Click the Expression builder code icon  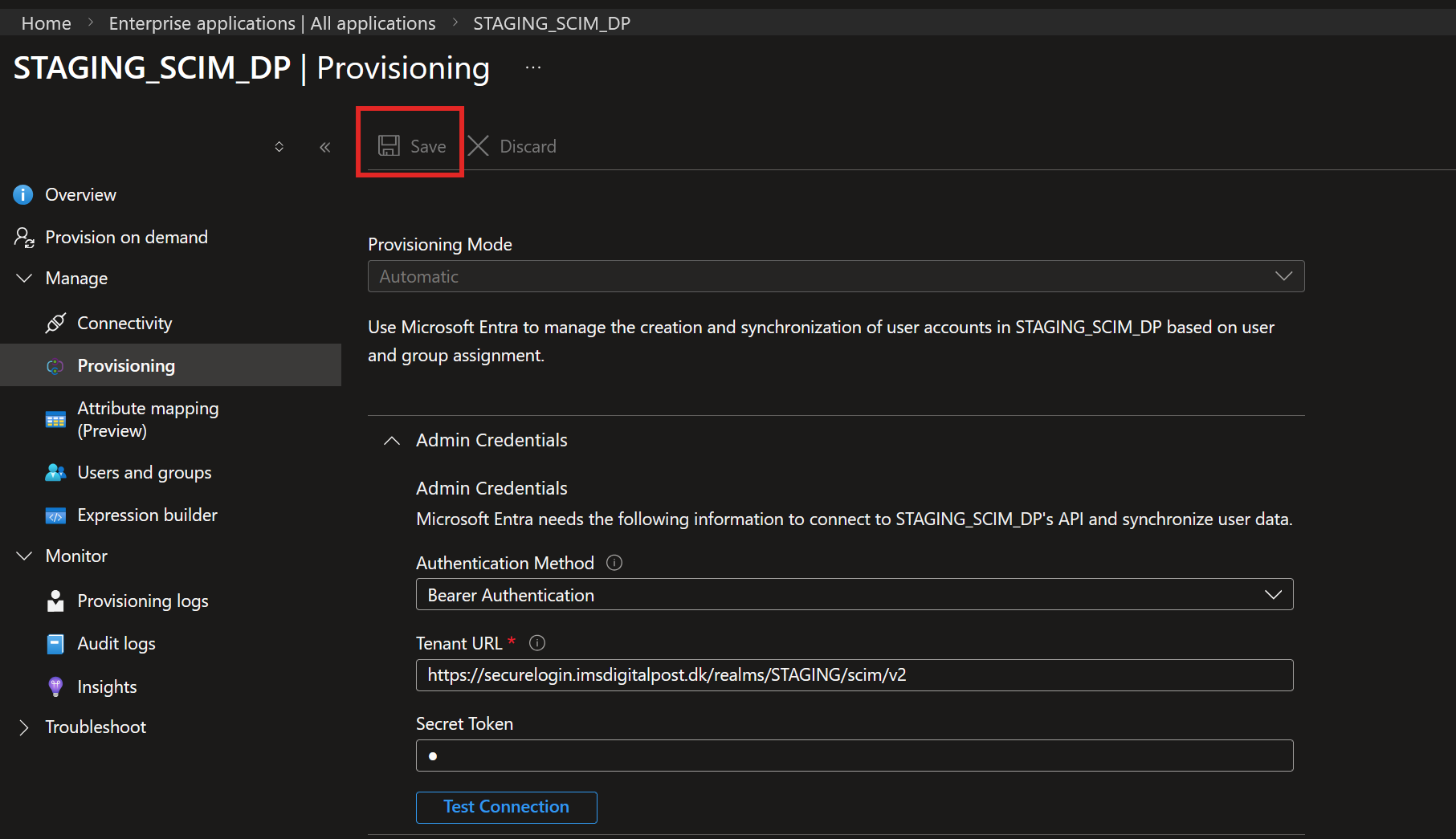pos(55,515)
